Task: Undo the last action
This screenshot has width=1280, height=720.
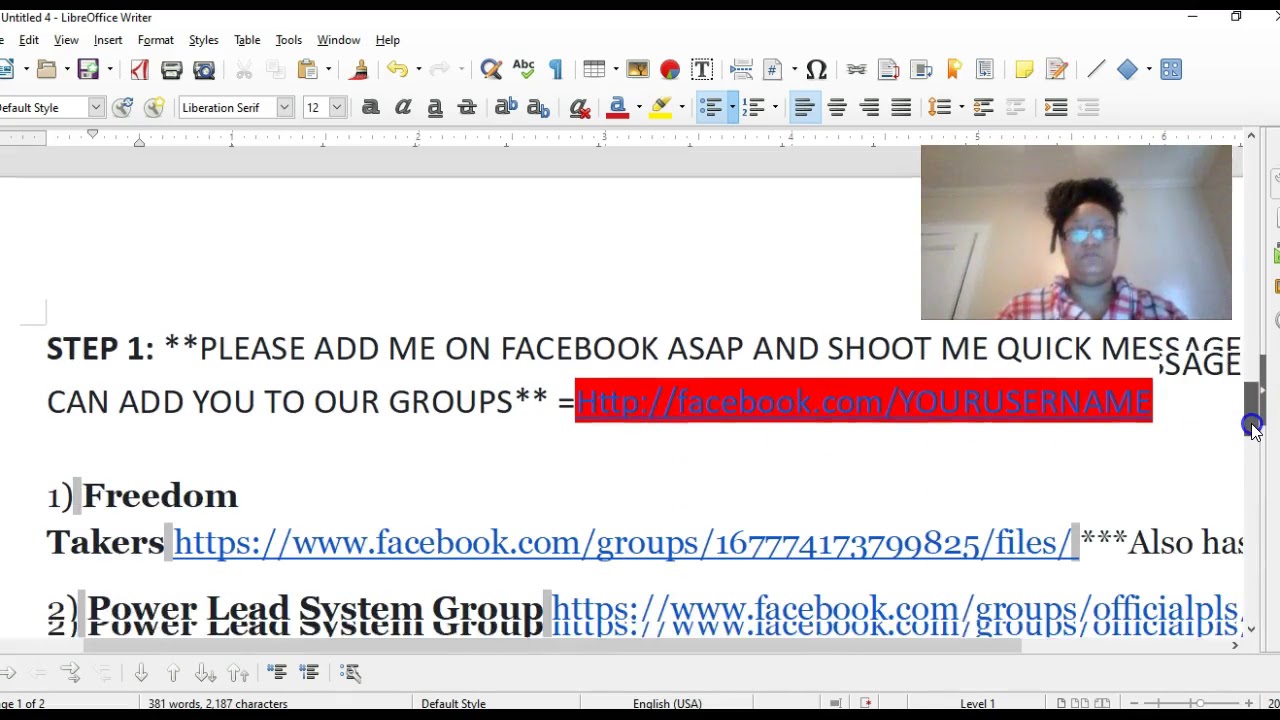Action: pos(397,69)
